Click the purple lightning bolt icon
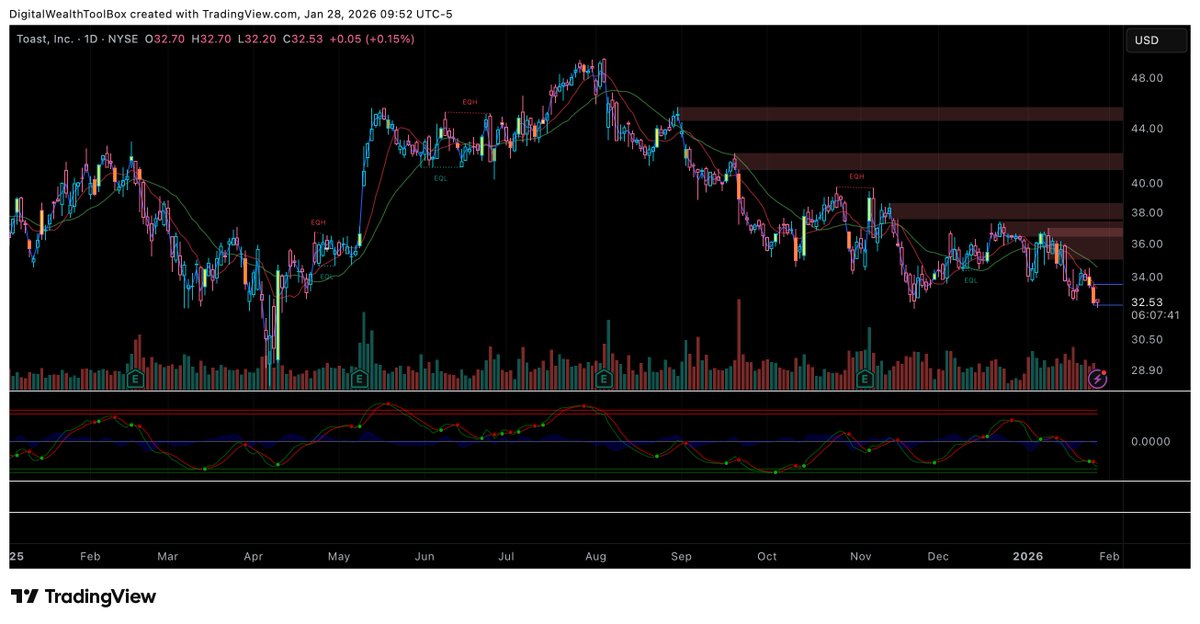Image resolution: width=1200 pixels, height=624 pixels. 1098,378
